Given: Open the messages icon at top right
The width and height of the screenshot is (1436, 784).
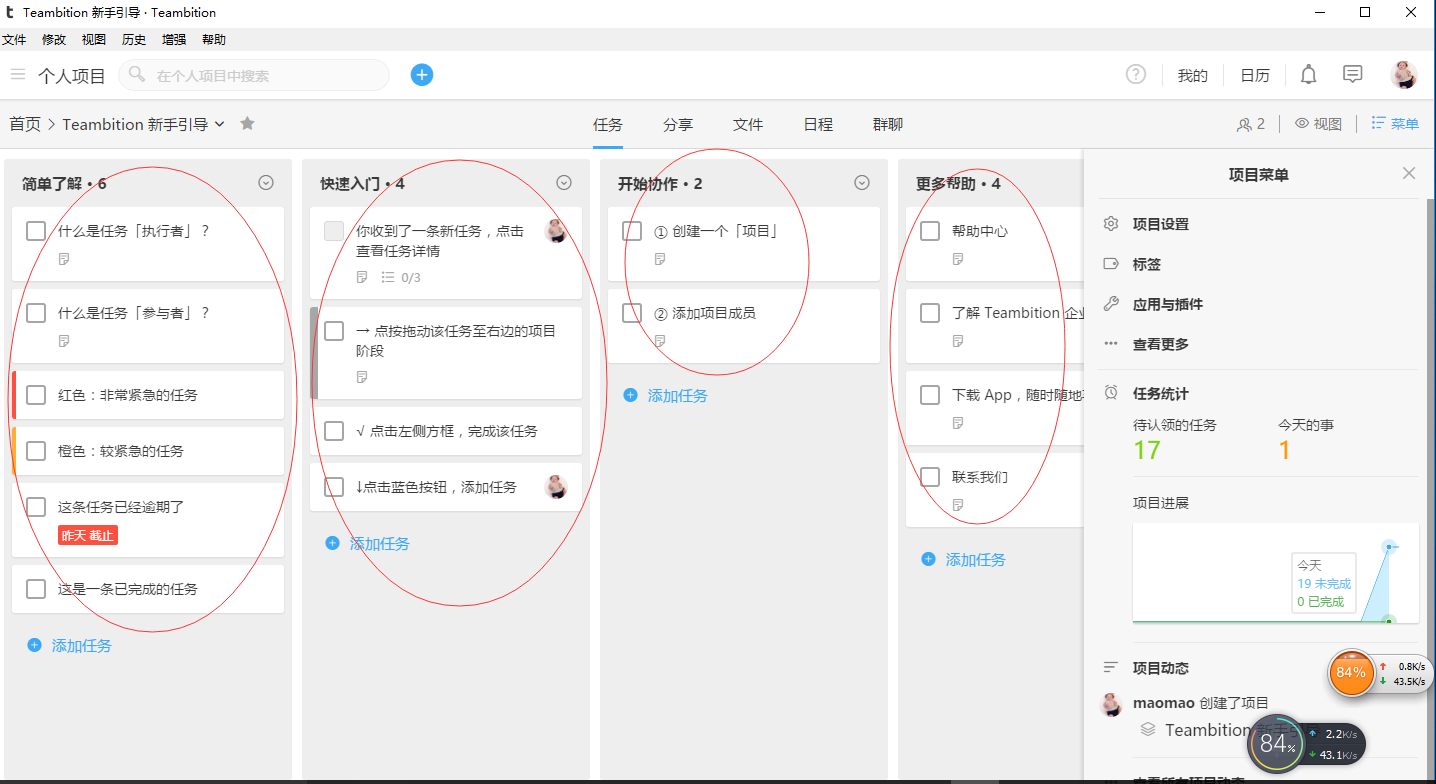Looking at the screenshot, I should click(x=1352, y=74).
